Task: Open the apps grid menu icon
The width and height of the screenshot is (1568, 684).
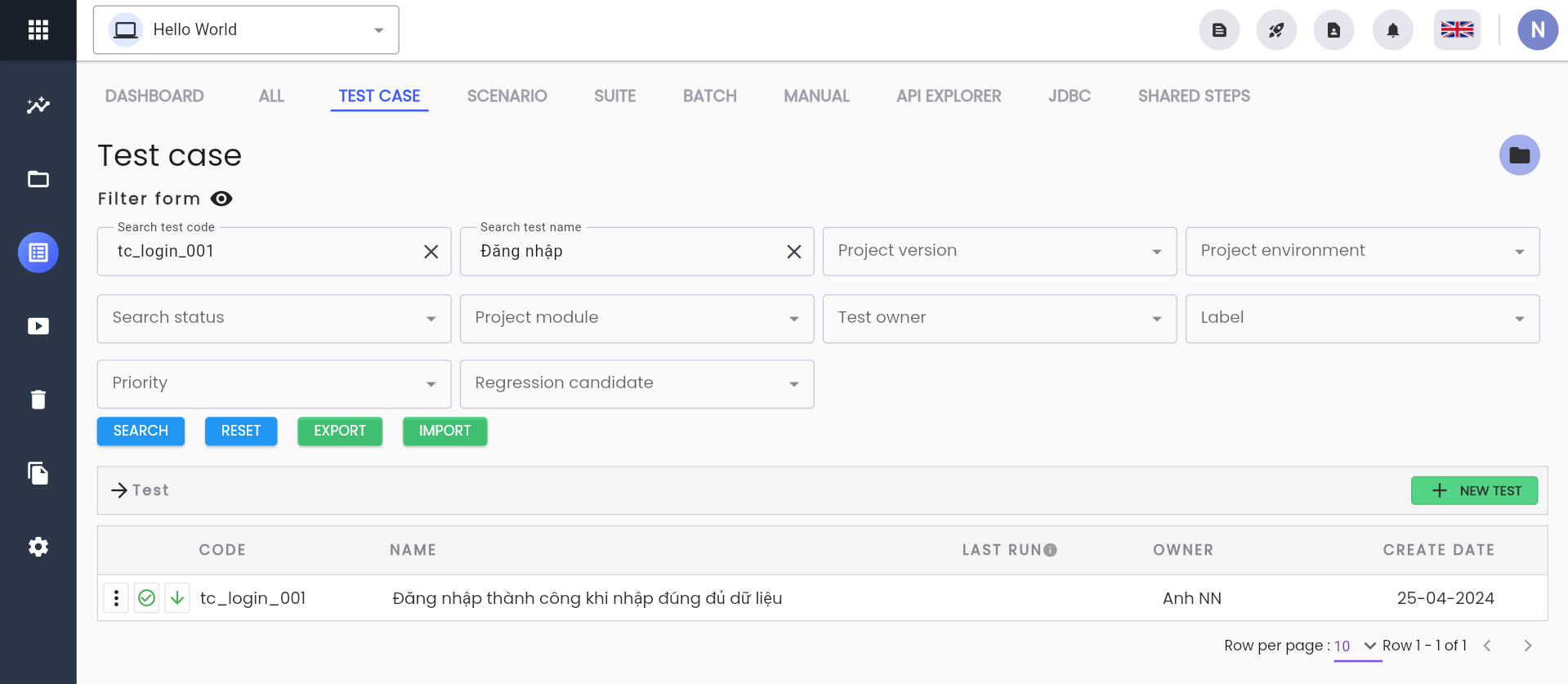Action: click(38, 30)
